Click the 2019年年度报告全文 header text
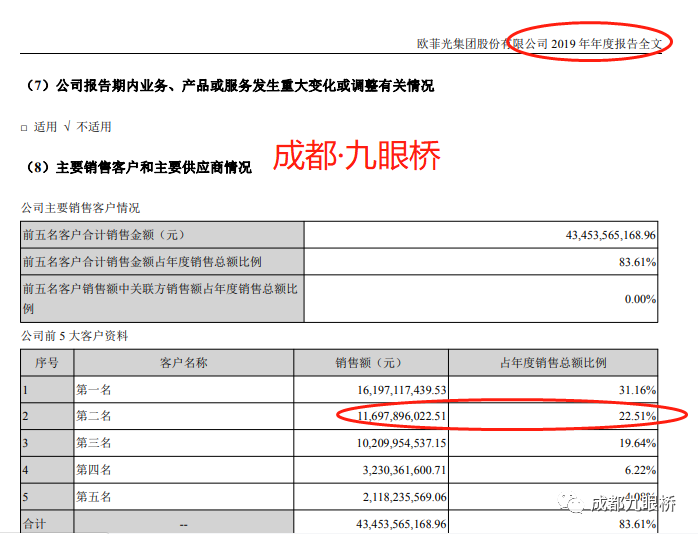Screen dimensions: 698x534 click(606, 44)
